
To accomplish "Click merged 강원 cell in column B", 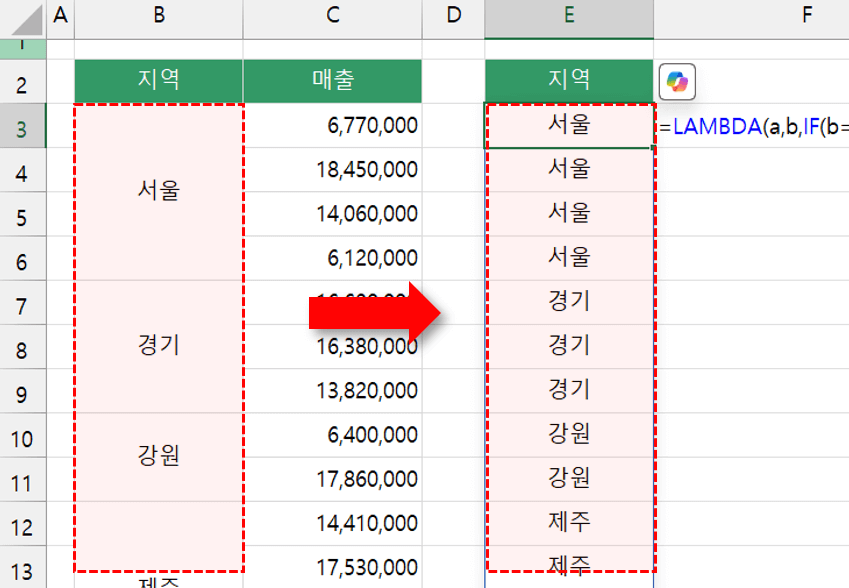I will click(159, 456).
